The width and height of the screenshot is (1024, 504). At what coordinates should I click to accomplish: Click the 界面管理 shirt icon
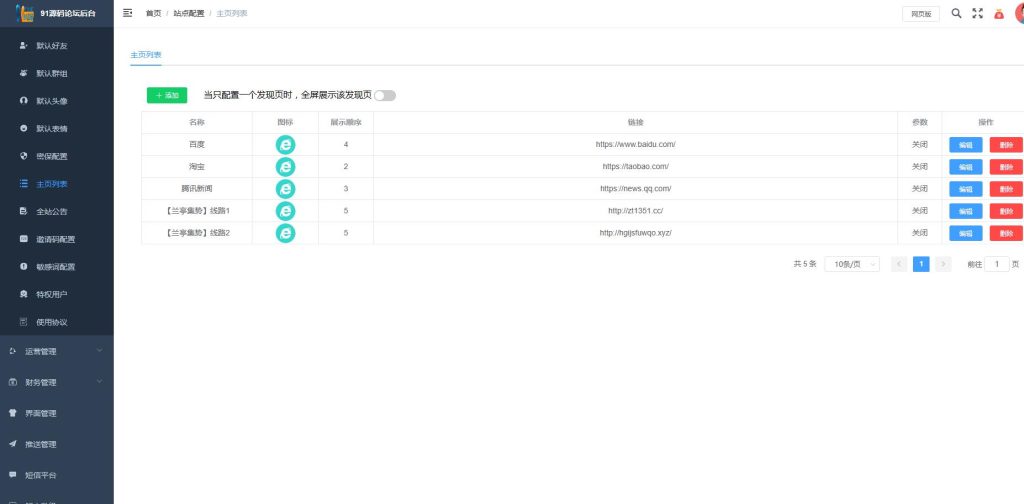[12, 413]
